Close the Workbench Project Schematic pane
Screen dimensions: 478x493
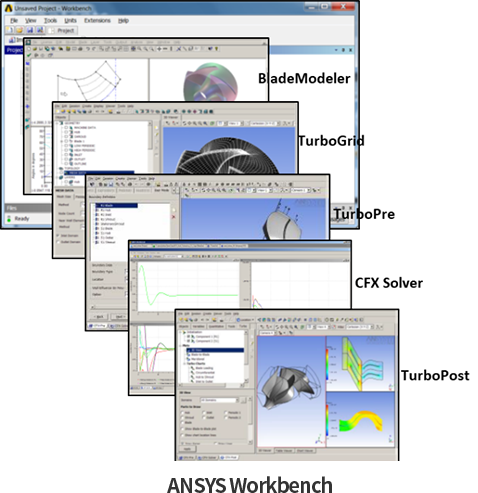click(350, 50)
